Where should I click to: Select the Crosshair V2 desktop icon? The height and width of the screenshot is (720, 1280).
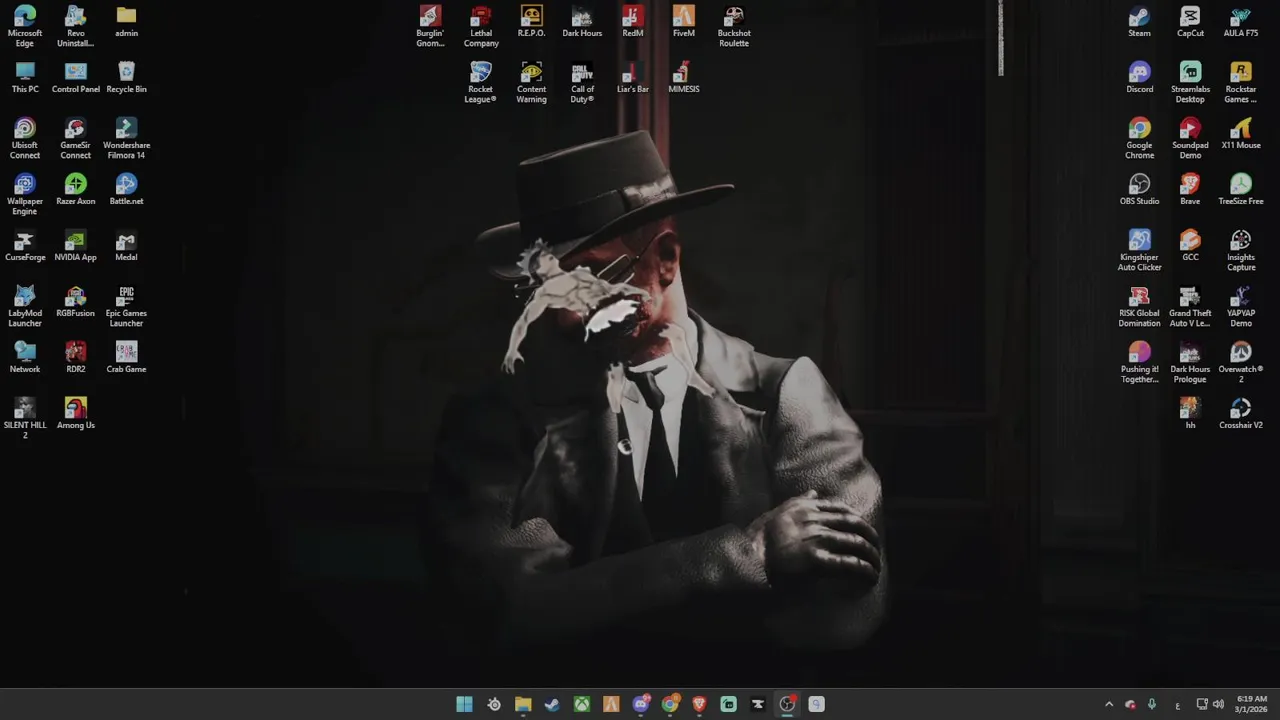(1241, 413)
